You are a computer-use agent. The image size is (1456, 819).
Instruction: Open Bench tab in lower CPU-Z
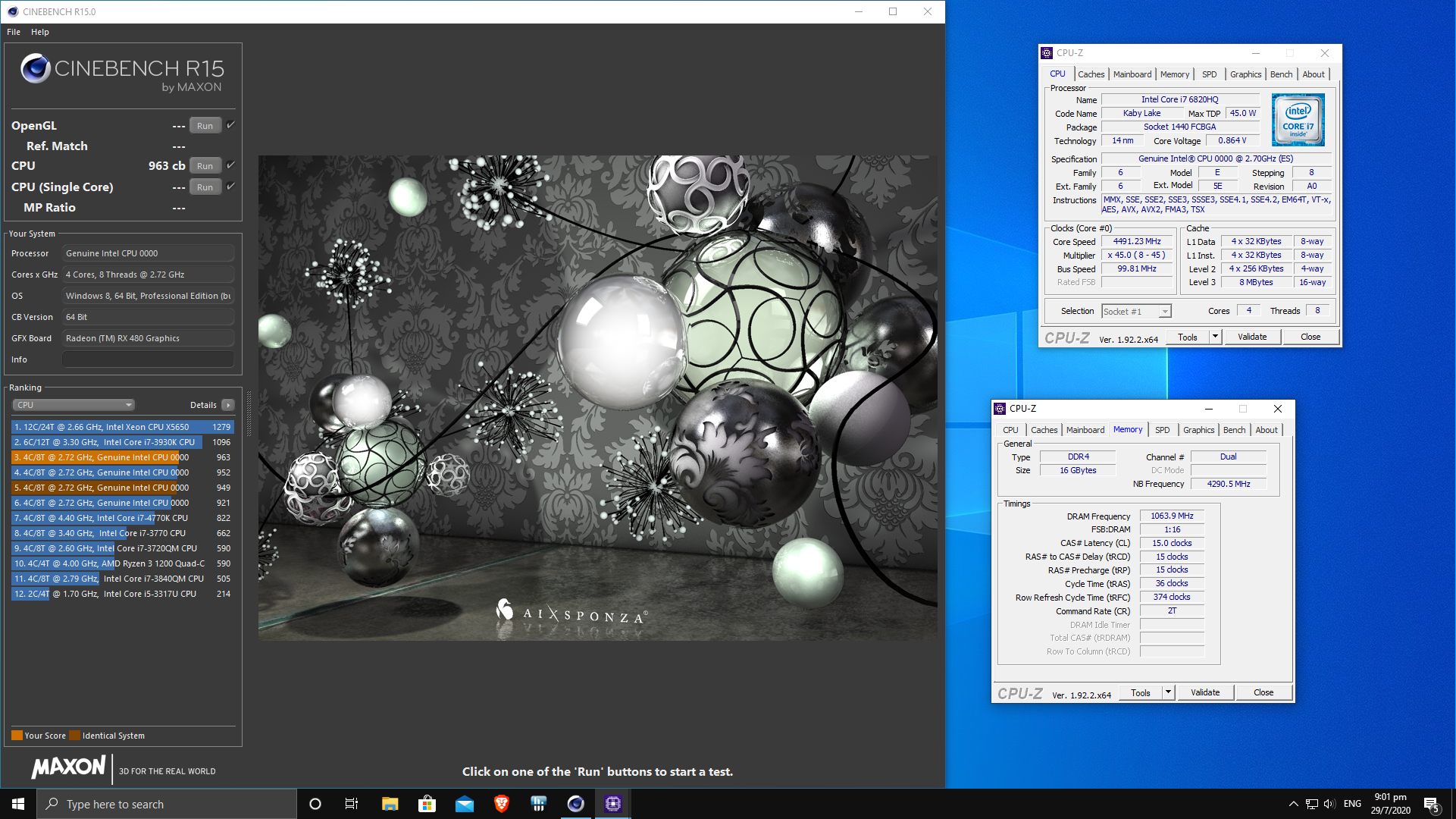(1234, 430)
